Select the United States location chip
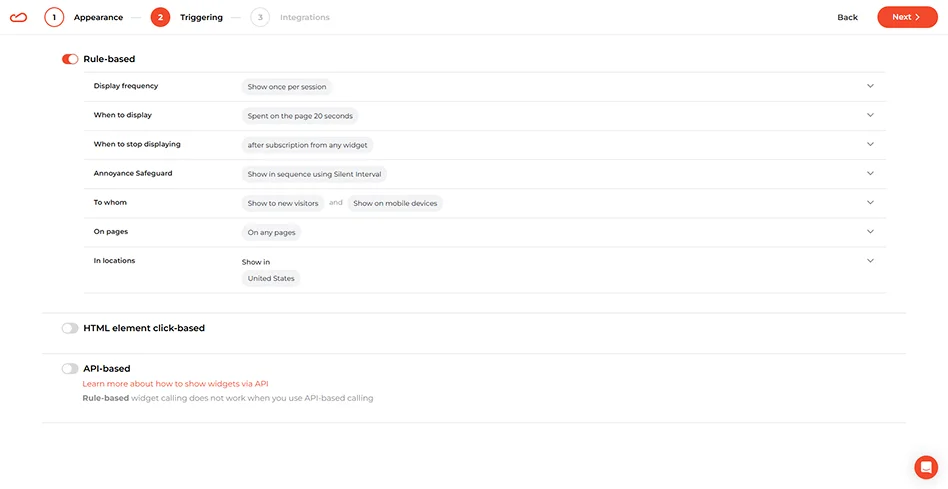The height and width of the screenshot is (489, 948). [271, 278]
